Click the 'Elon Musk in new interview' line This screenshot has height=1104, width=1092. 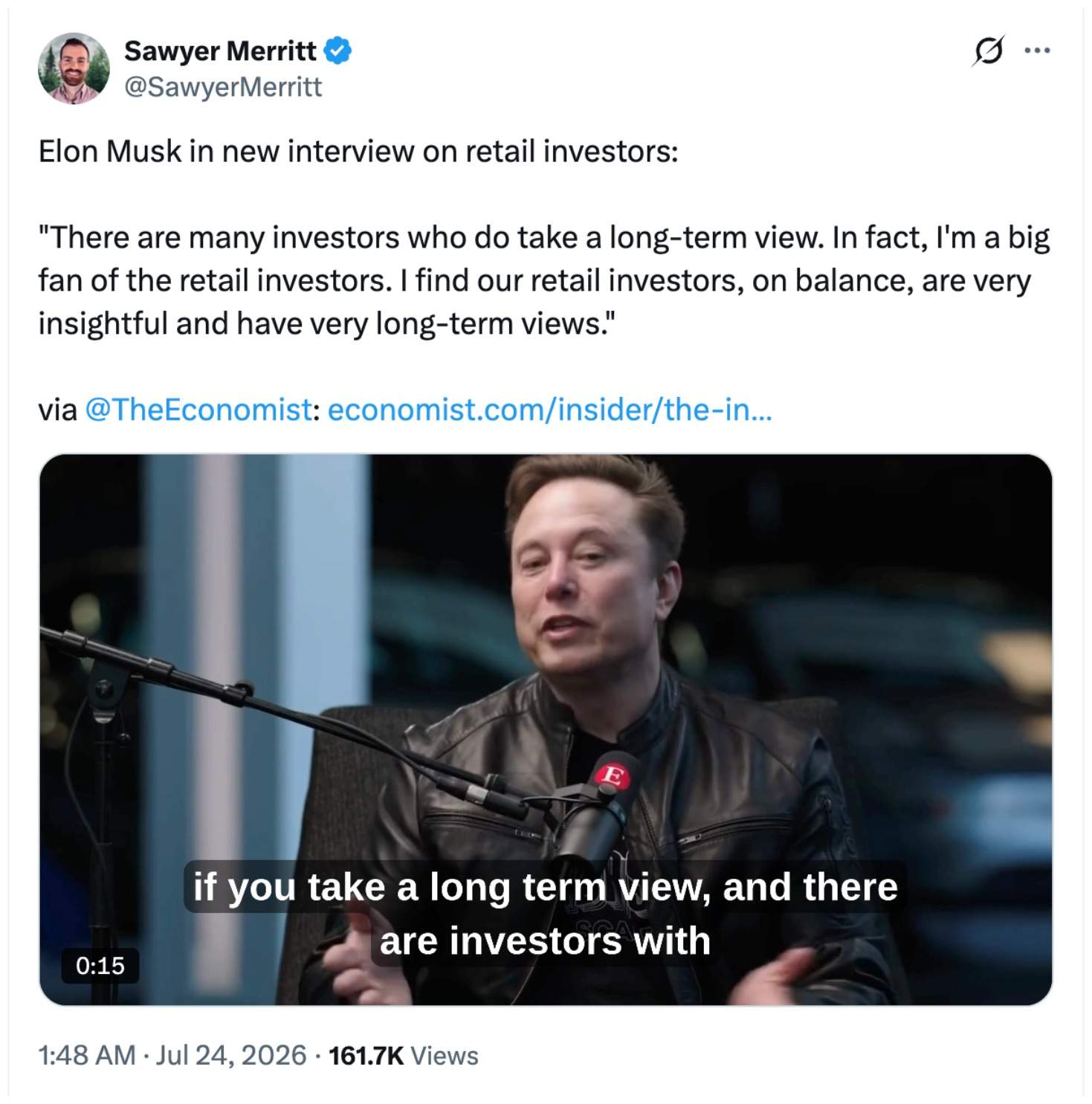(358, 151)
